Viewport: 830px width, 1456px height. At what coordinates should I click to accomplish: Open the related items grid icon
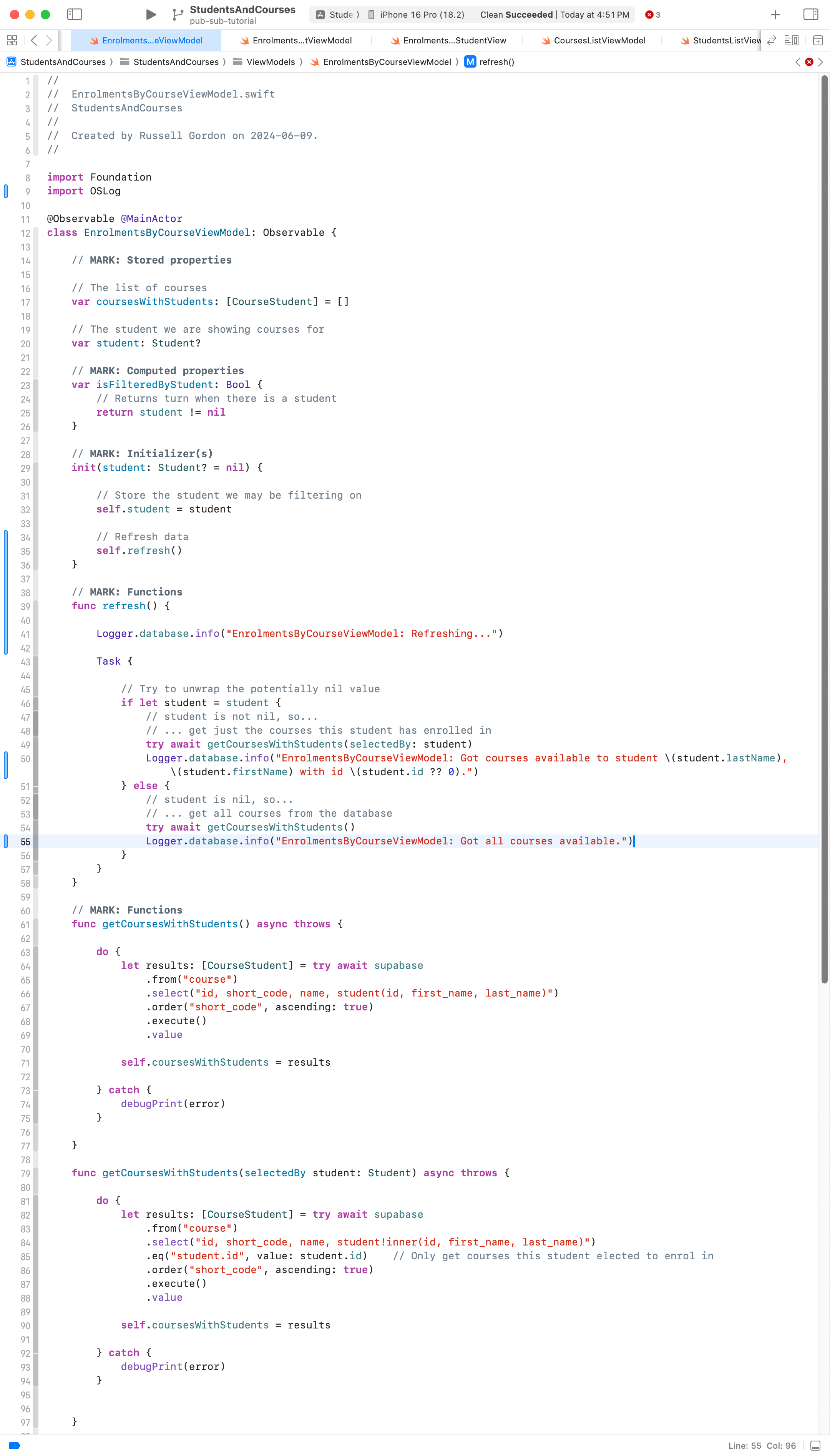[x=12, y=40]
